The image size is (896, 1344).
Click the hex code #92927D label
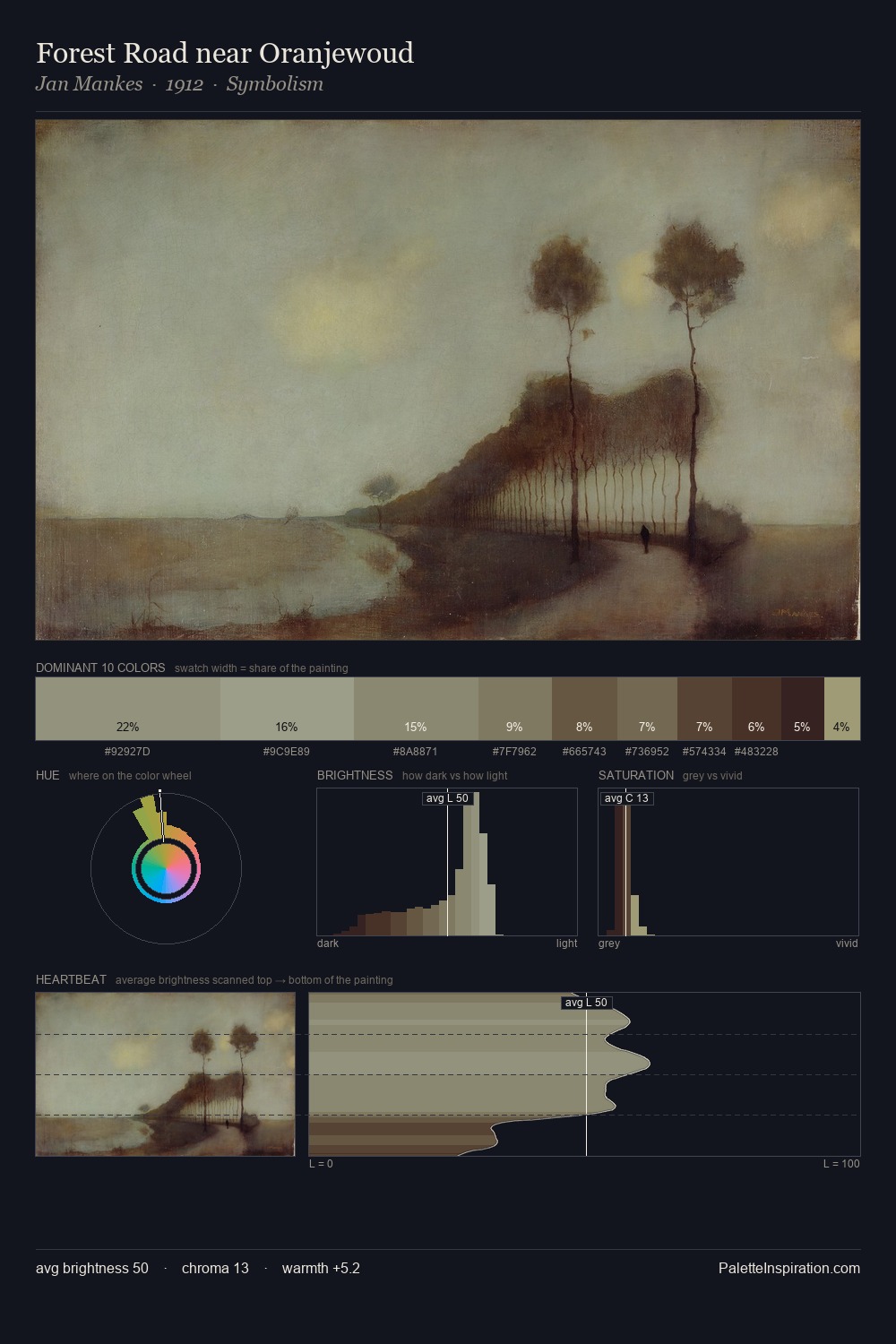(127, 752)
